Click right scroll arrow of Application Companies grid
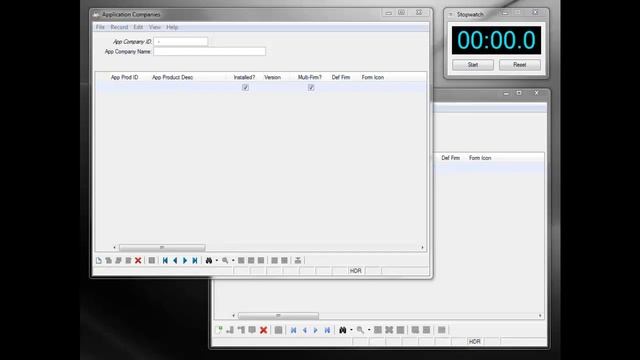Viewport: 640px width, 360px height. click(422, 247)
